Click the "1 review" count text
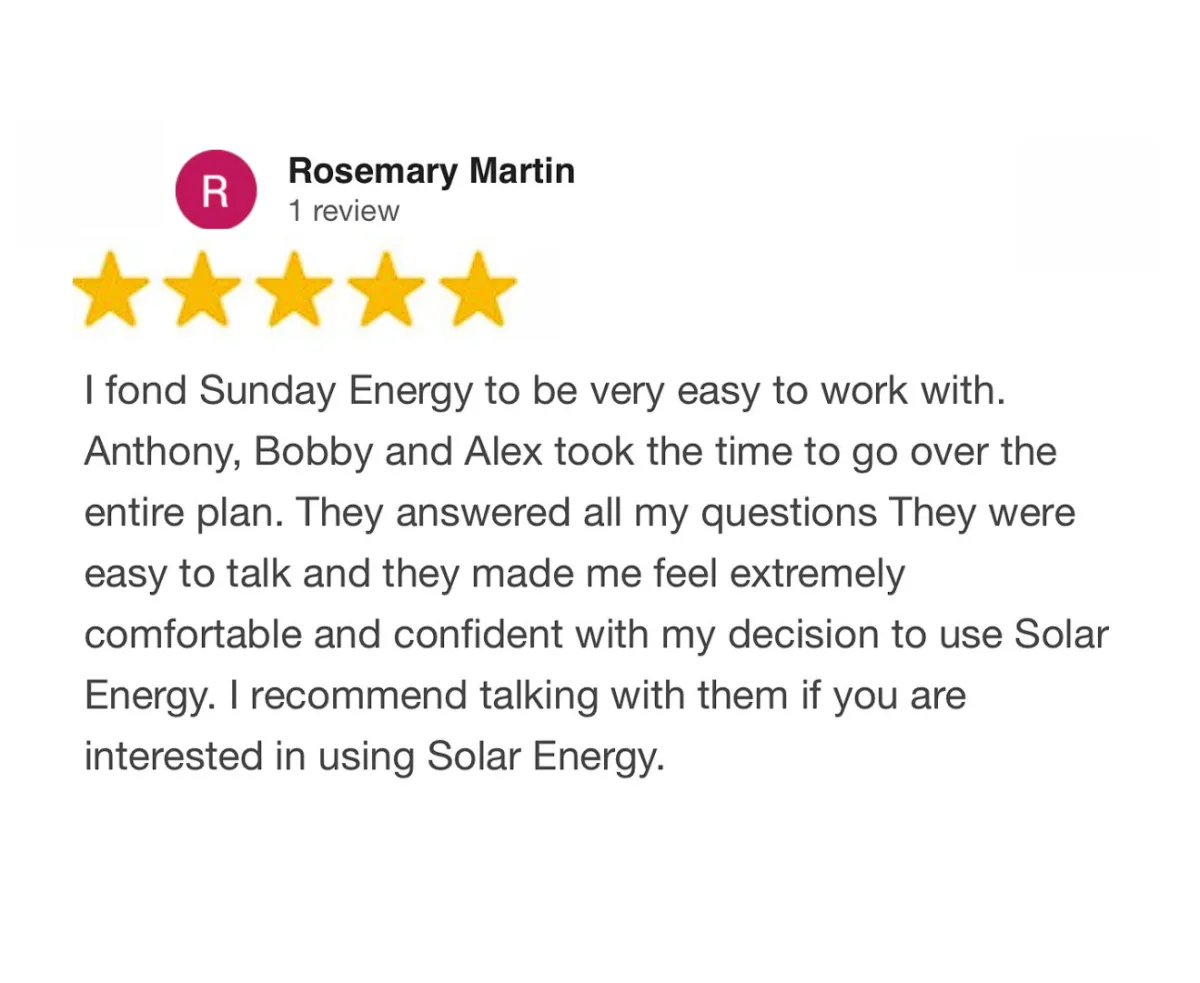 tap(343, 211)
